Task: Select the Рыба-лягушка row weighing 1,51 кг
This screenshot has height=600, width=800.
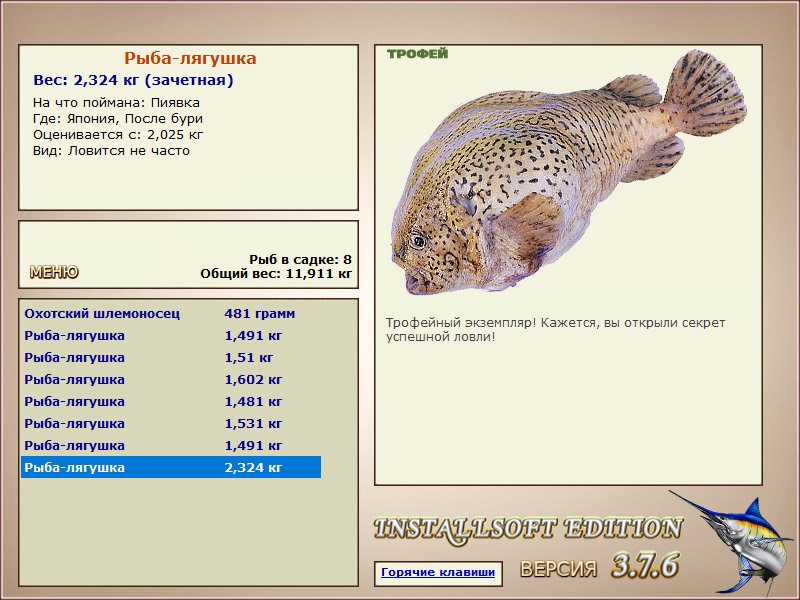Action: click(x=171, y=358)
